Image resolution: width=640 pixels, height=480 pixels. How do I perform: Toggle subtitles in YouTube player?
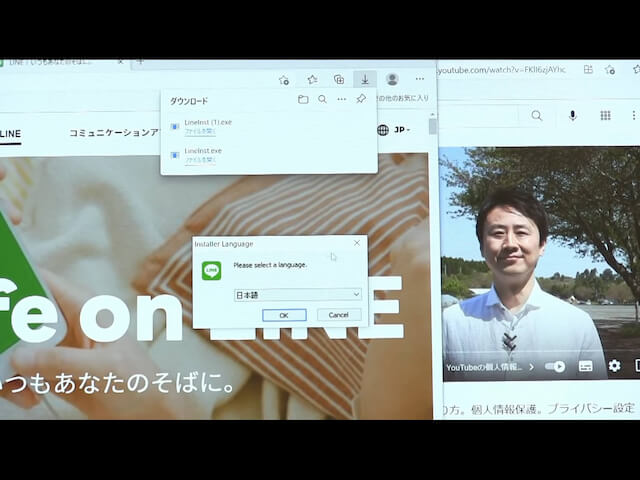[585, 366]
